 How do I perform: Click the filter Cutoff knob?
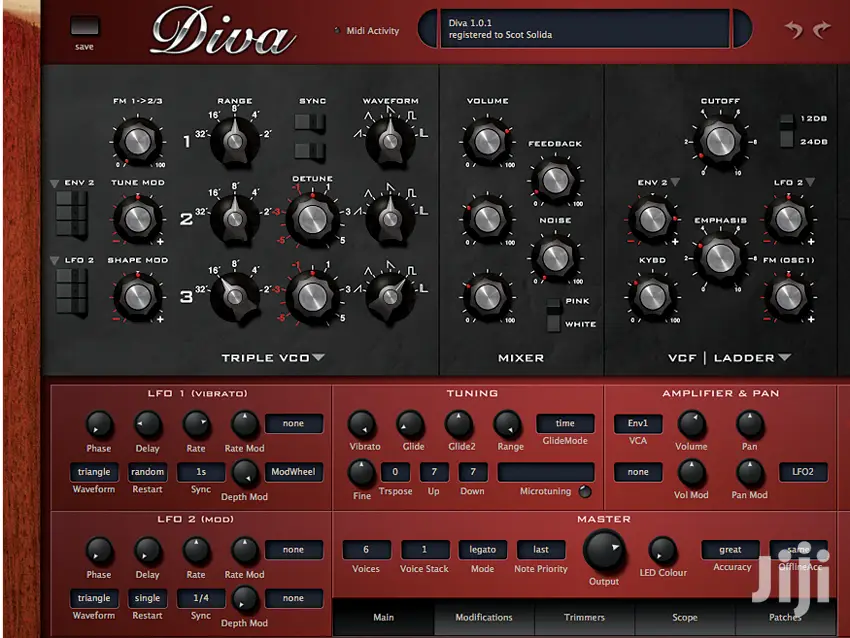tap(720, 141)
